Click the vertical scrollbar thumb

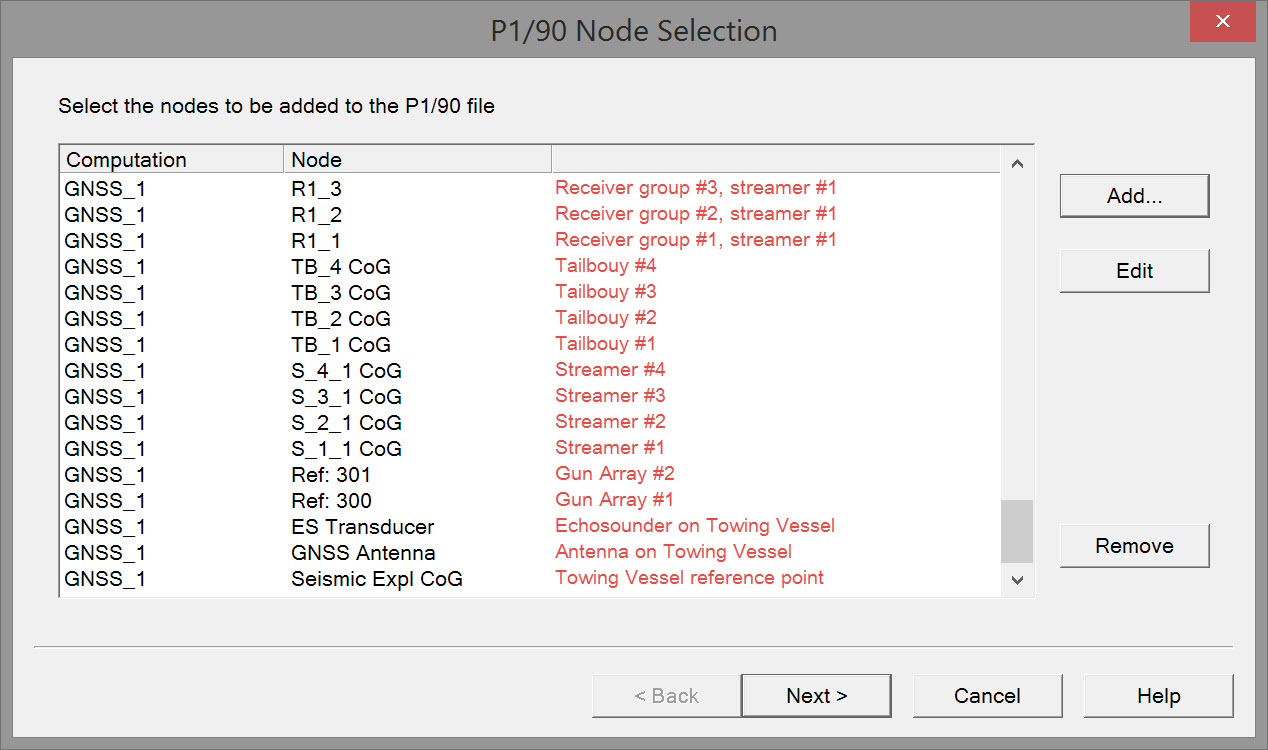point(1017,531)
